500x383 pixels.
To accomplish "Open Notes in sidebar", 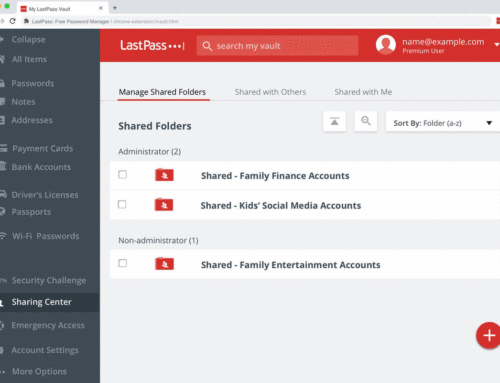I will (23, 102).
